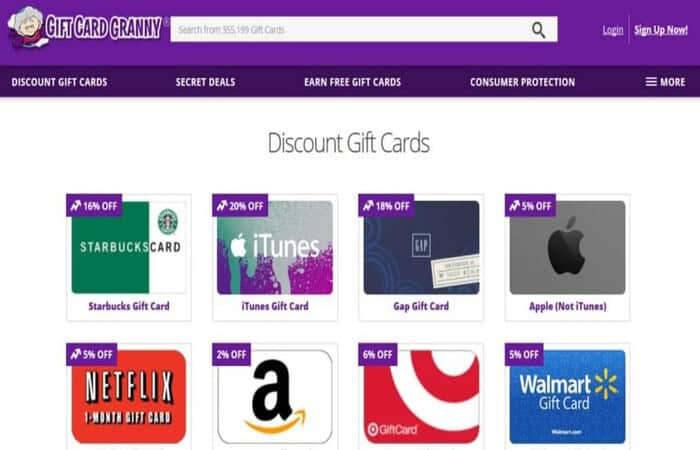Open Consumer Protection page

click(x=522, y=82)
